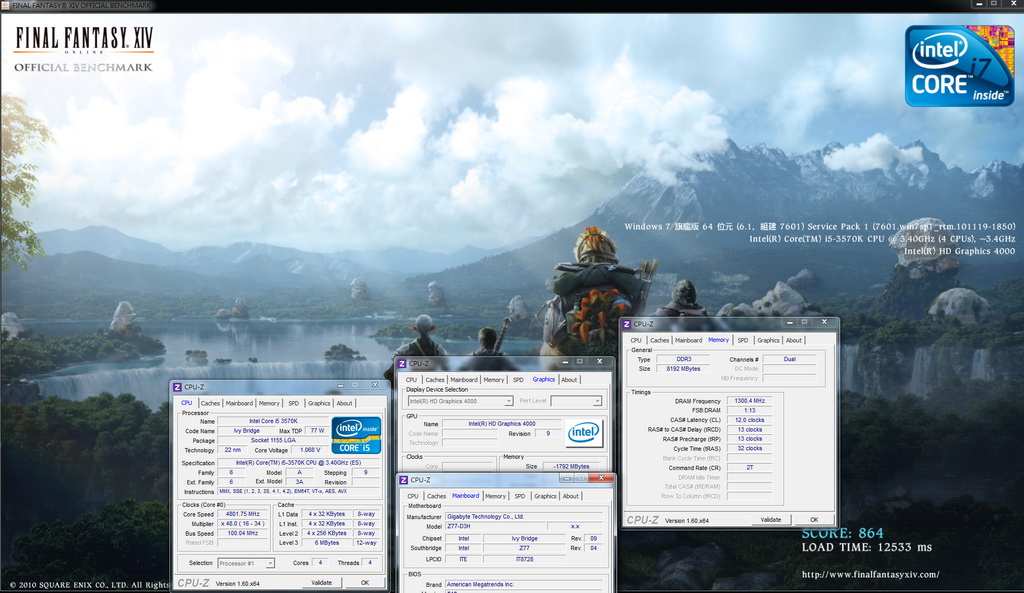
Task: Open Memory tab in Mainboard window
Action: pyautogui.click(x=495, y=496)
